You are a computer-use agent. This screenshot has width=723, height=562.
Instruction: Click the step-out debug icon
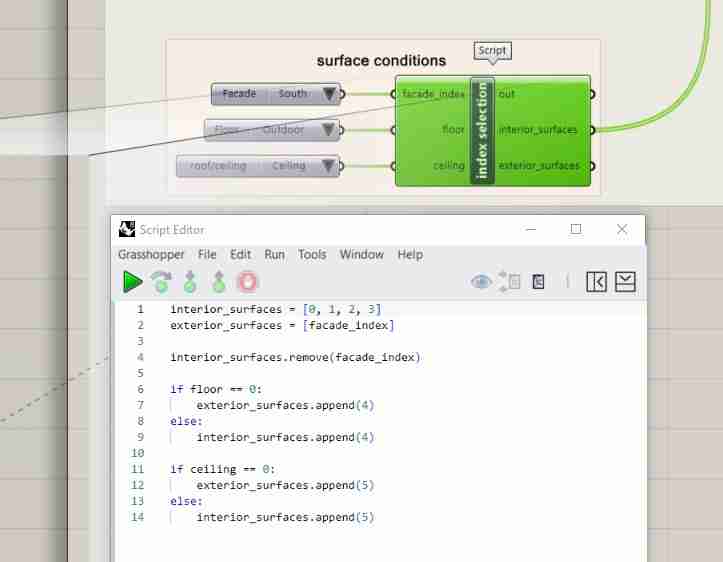218,282
